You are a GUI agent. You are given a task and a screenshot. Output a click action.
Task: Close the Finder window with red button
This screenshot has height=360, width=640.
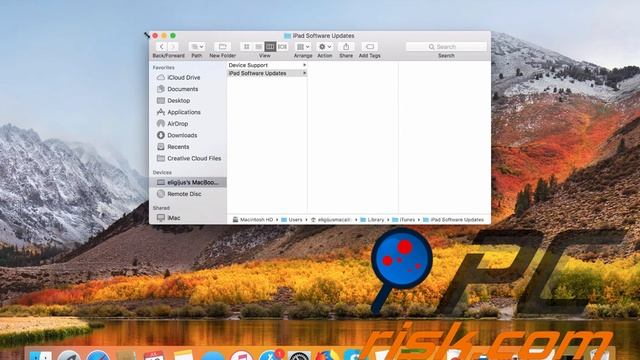[155, 36]
